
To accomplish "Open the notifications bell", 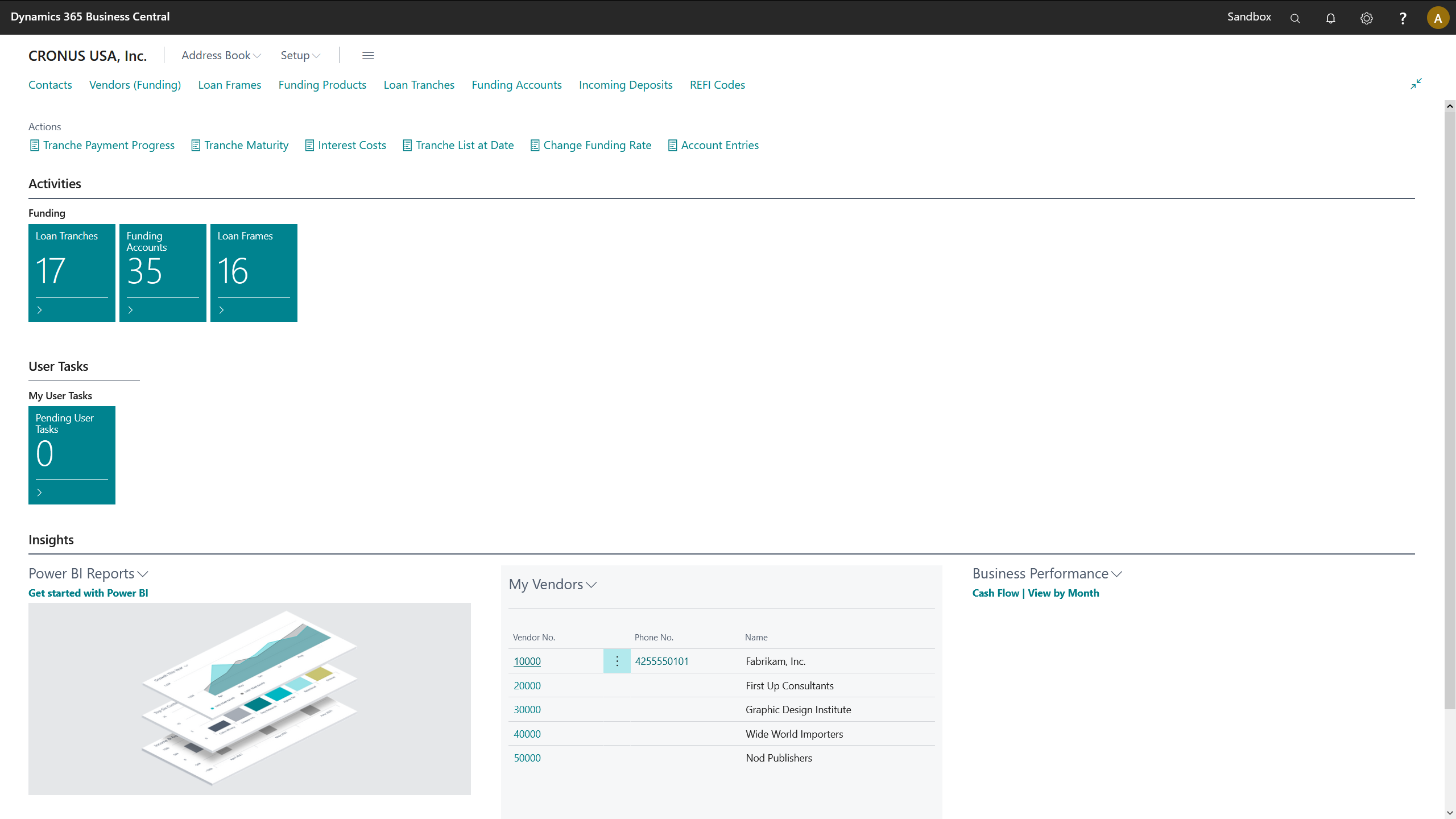I will pyautogui.click(x=1331, y=18).
